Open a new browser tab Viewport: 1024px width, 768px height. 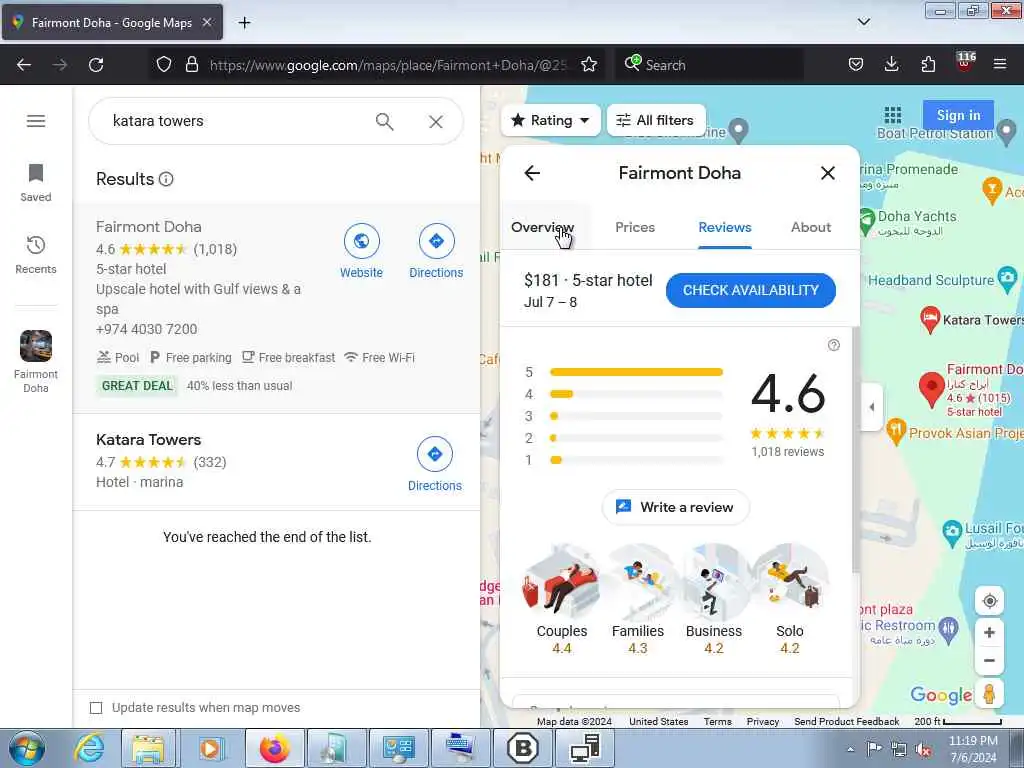244,23
